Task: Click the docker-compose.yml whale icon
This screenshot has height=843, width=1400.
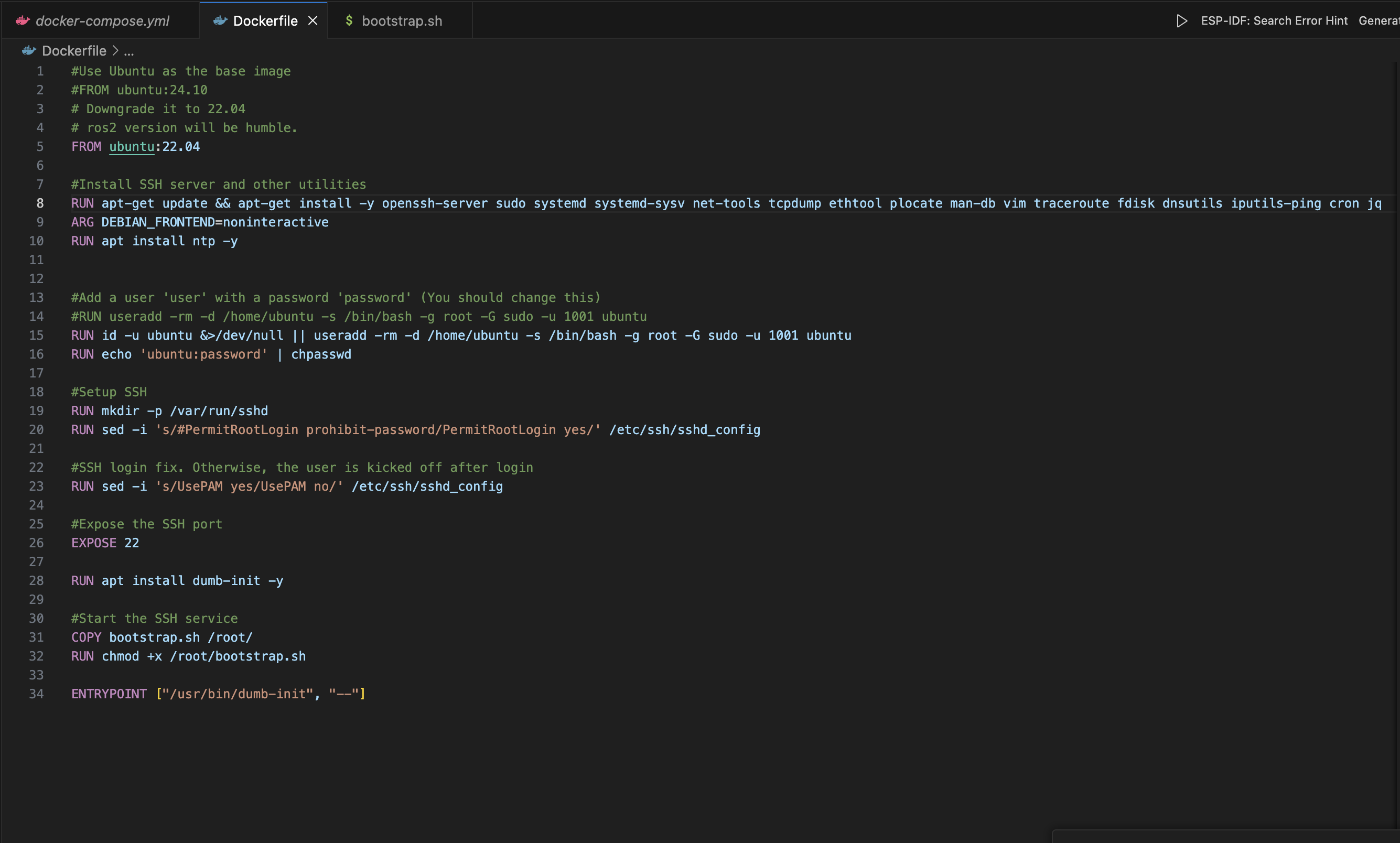Action: coord(23,21)
